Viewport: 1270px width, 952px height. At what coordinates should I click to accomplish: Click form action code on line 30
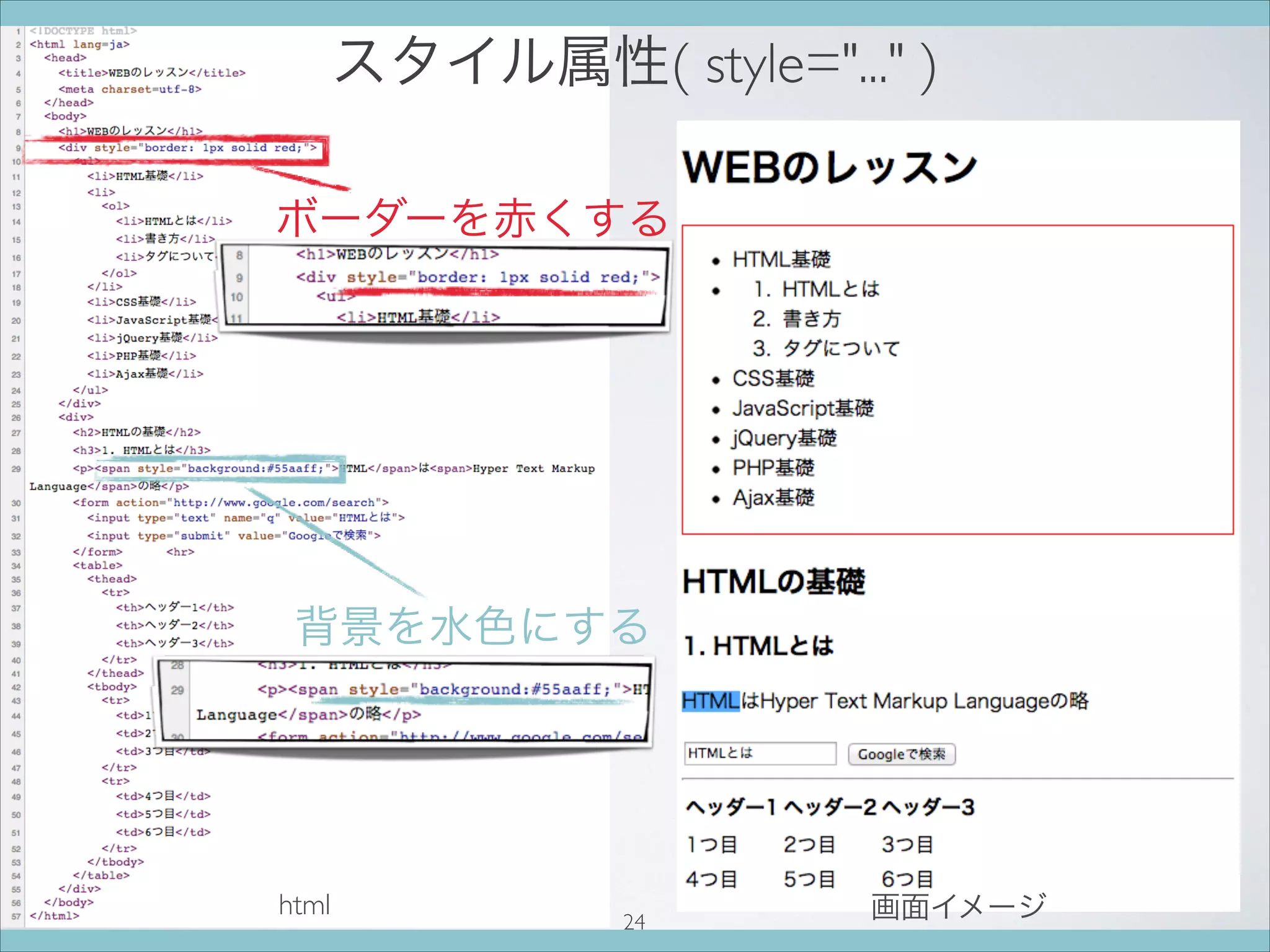[x=231, y=503]
